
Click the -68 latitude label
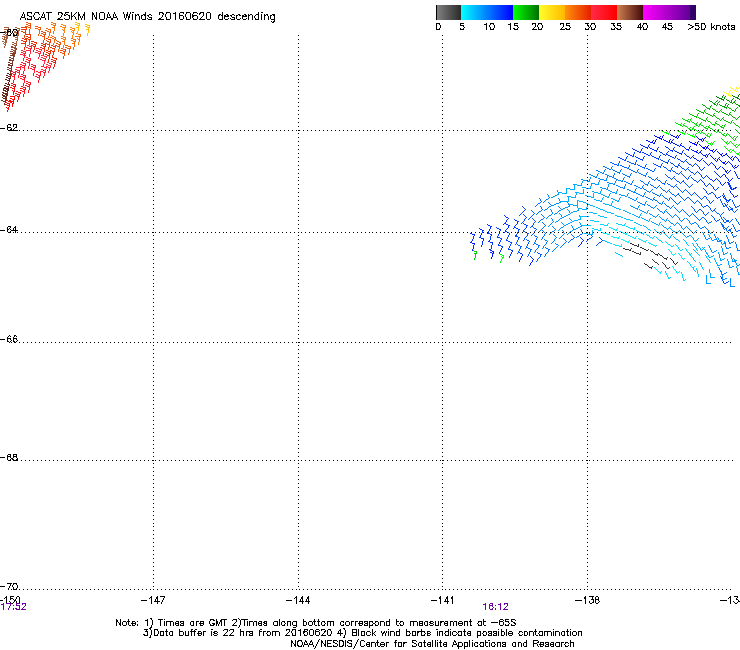coord(9,457)
